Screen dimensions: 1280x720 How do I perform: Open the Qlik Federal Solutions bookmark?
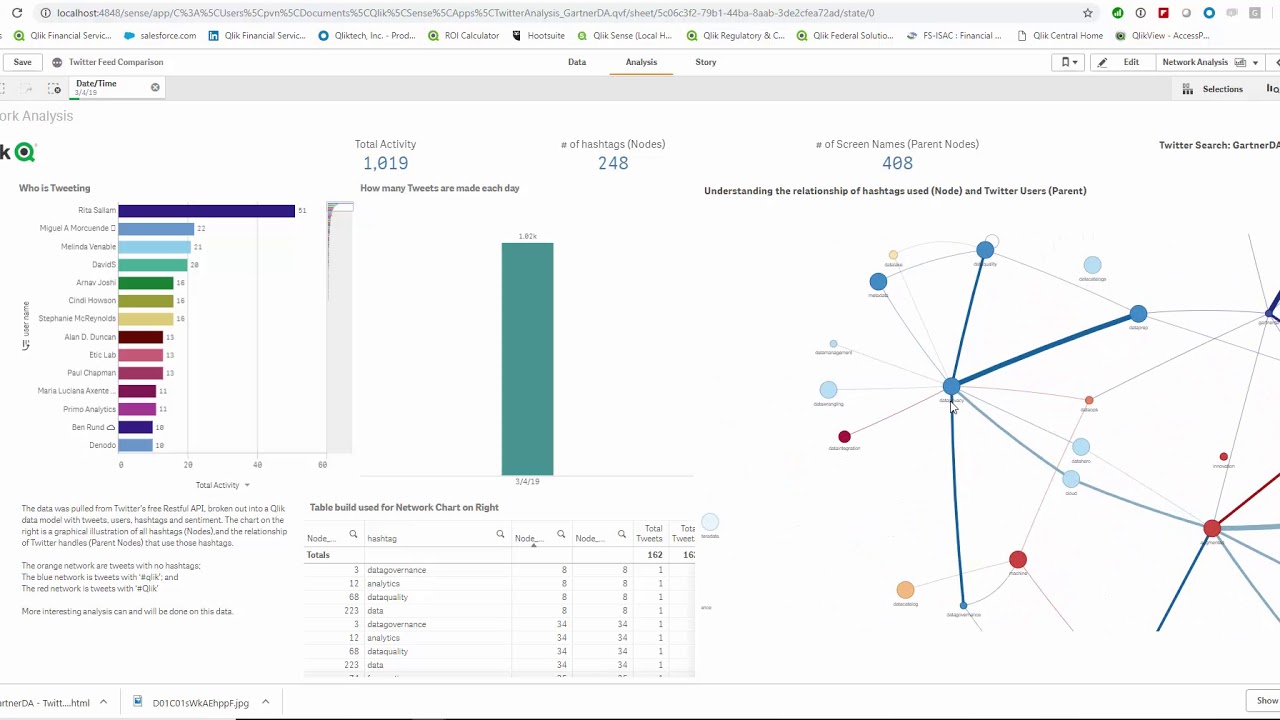845,35
